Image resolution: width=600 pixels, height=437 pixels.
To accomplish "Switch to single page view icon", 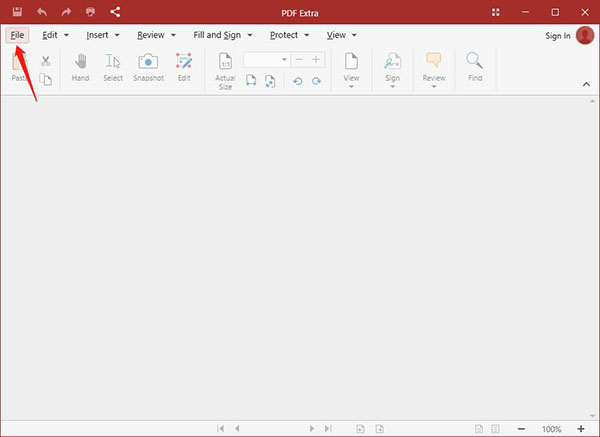I will [479, 429].
